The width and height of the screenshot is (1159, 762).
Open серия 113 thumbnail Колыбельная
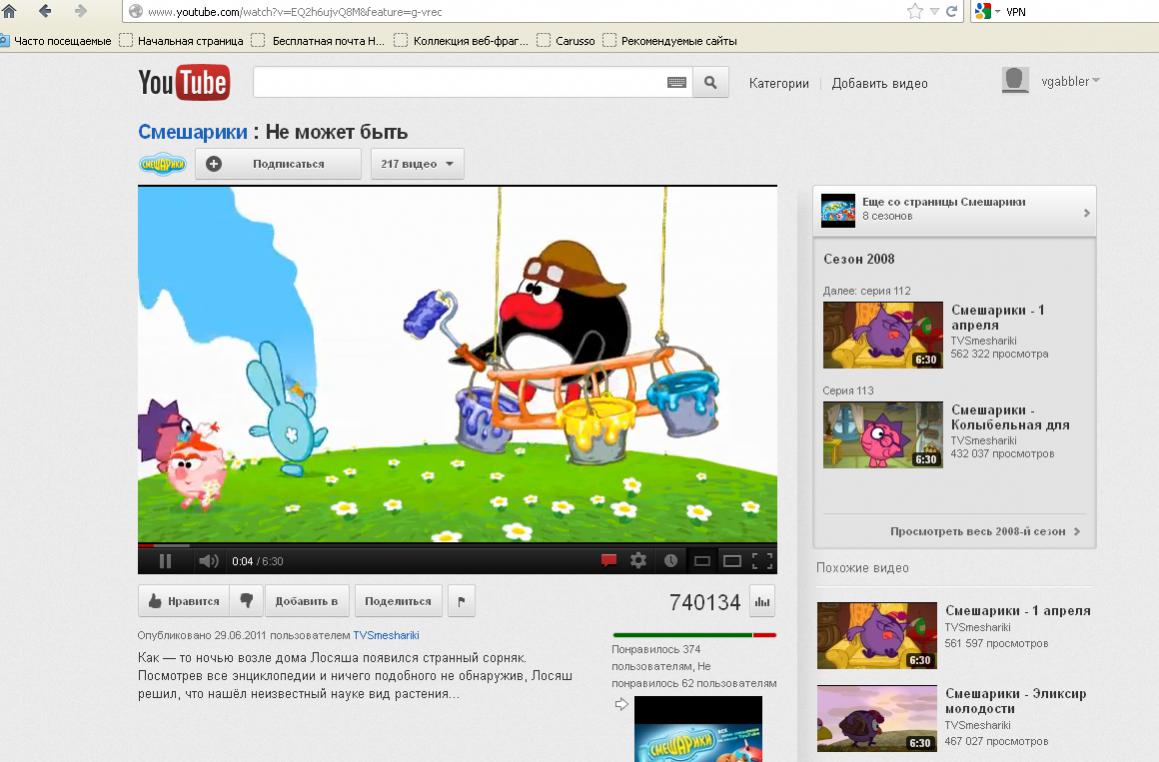click(883, 435)
